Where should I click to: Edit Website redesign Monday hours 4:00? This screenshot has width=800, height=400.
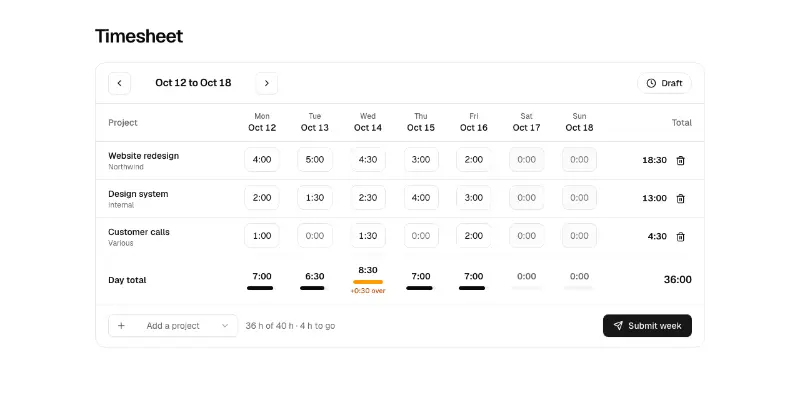pyautogui.click(x=262, y=160)
